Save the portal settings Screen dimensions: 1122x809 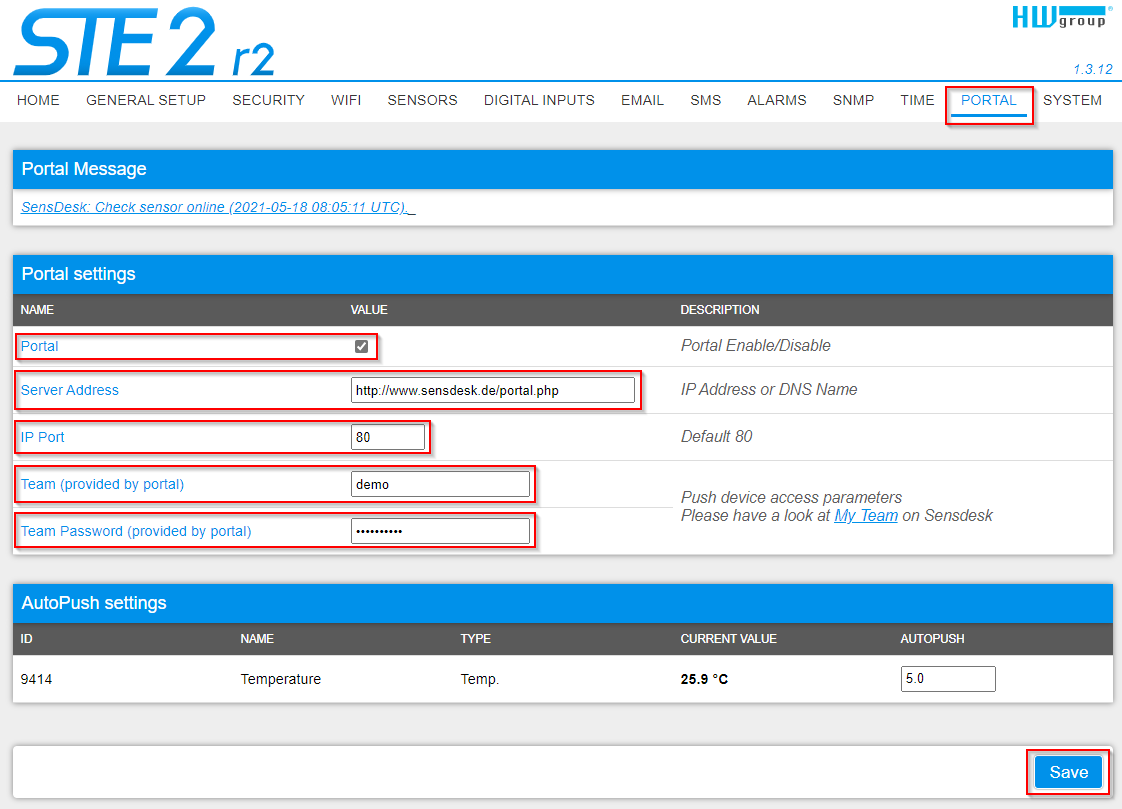pos(1068,773)
